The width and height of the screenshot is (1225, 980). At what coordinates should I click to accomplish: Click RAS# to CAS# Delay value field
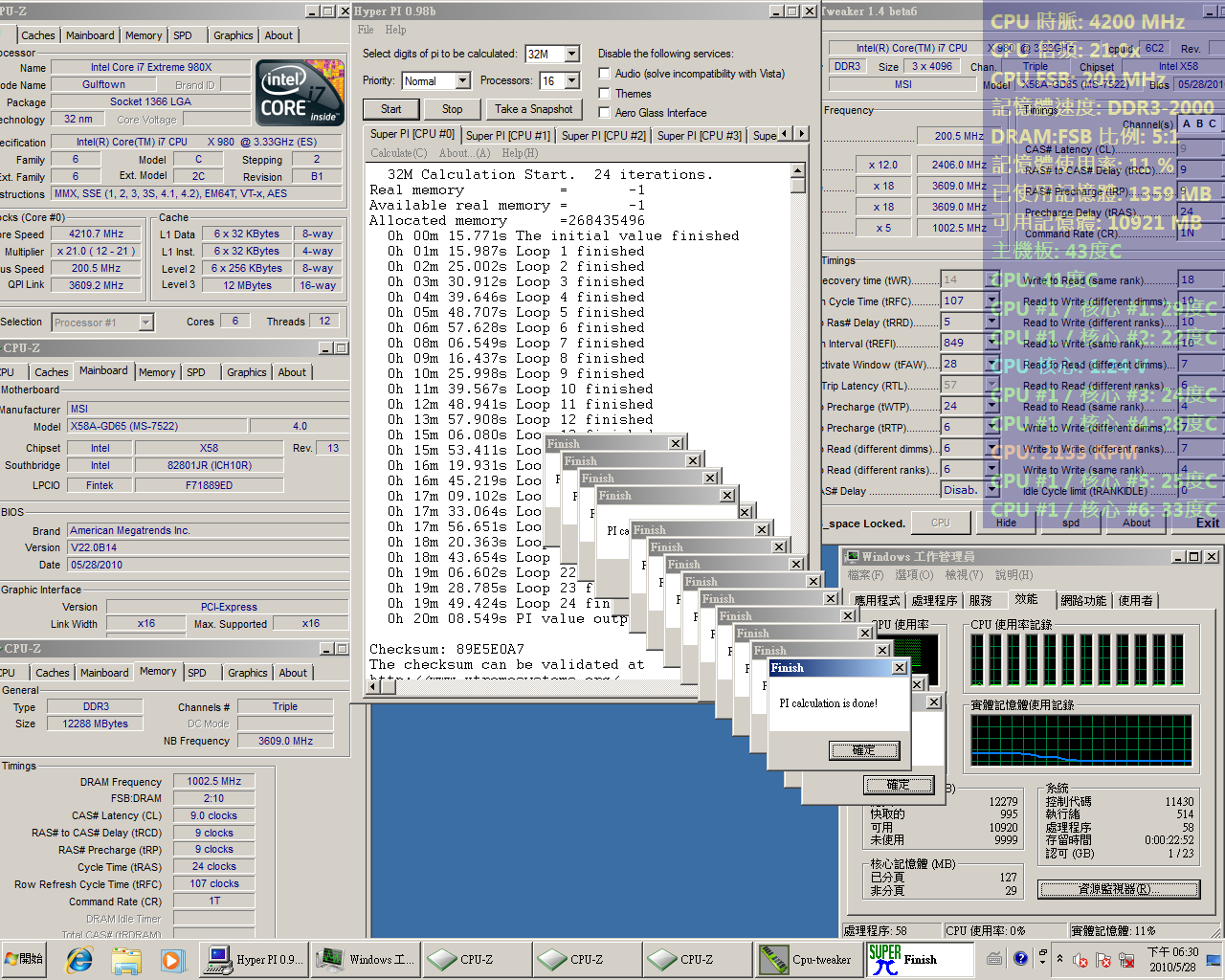(1200, 169)
